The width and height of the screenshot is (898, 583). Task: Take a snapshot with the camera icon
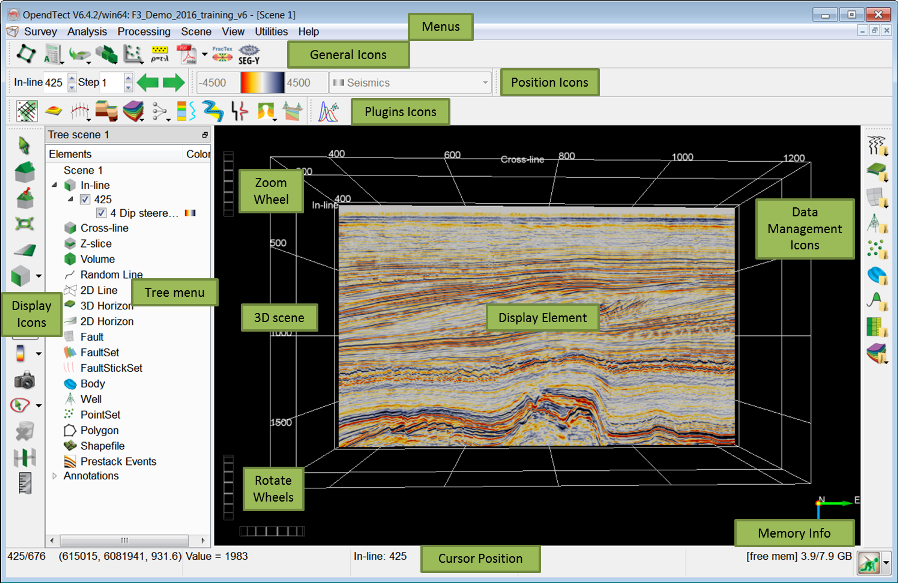(x=24, y=380)
